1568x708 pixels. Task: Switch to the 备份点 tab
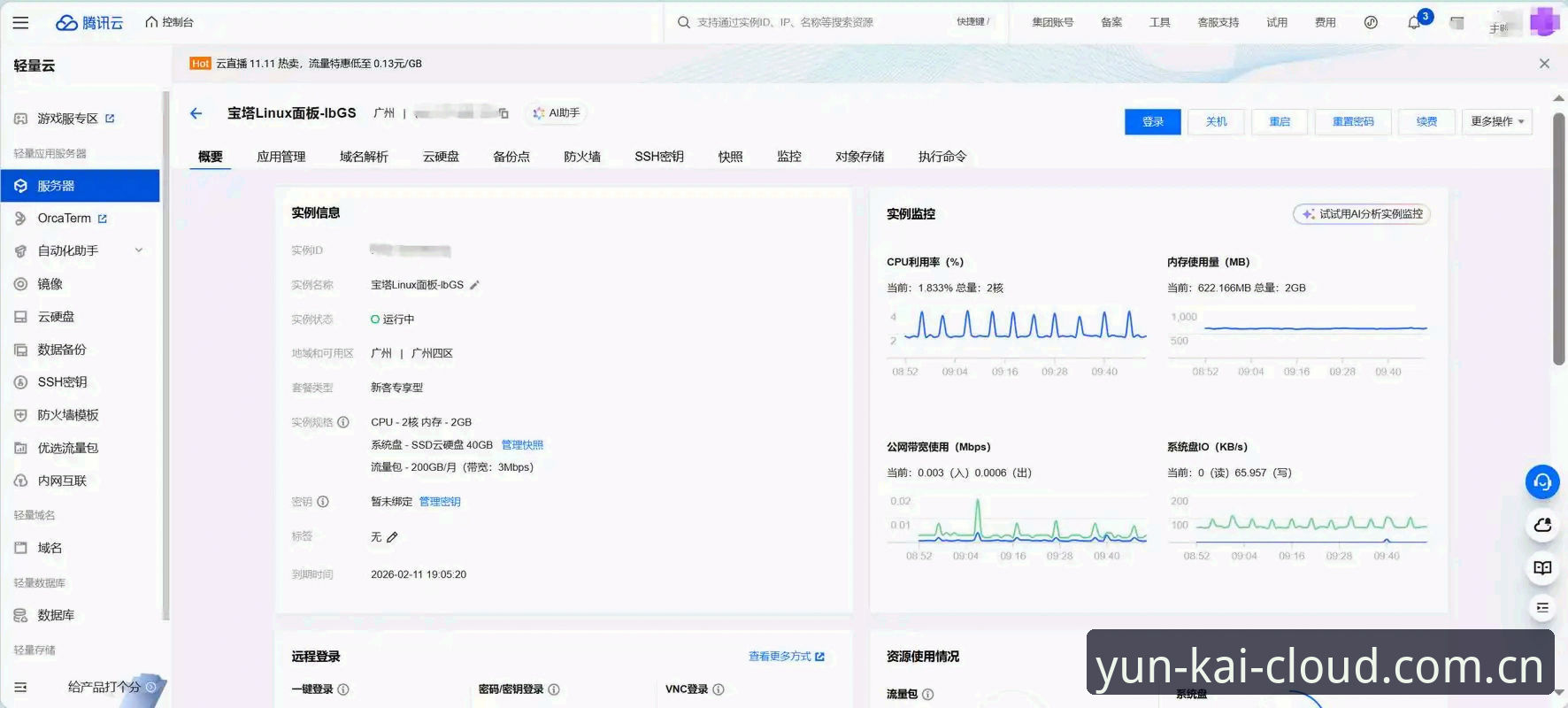tap(511, 157)
